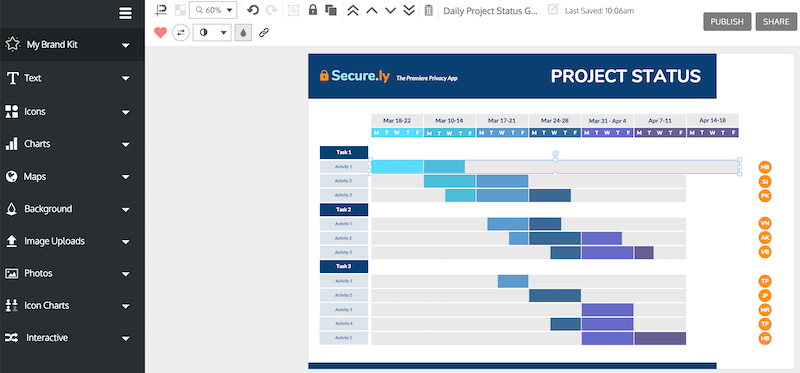Click the PUBLISH button

pyautogui.click(x=727, y=22)
